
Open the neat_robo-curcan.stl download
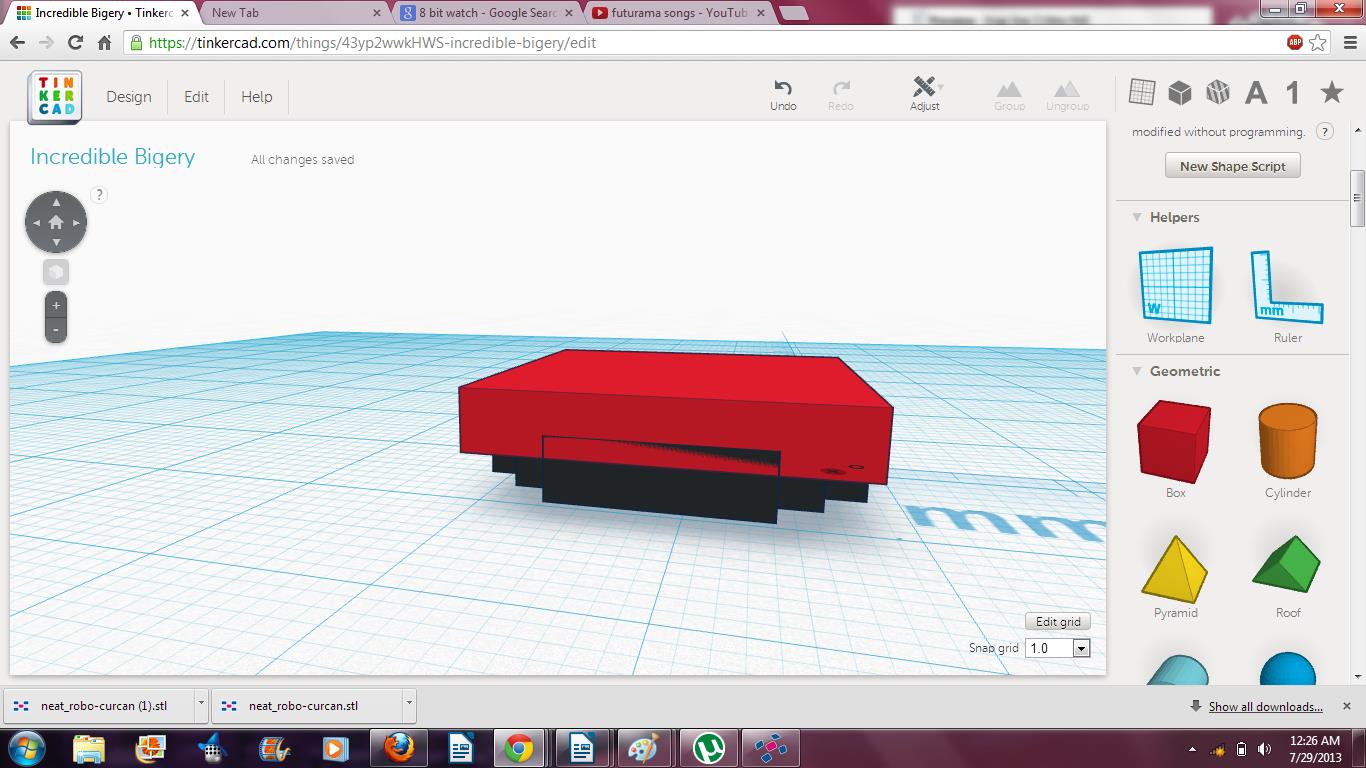tap(308, 705)
